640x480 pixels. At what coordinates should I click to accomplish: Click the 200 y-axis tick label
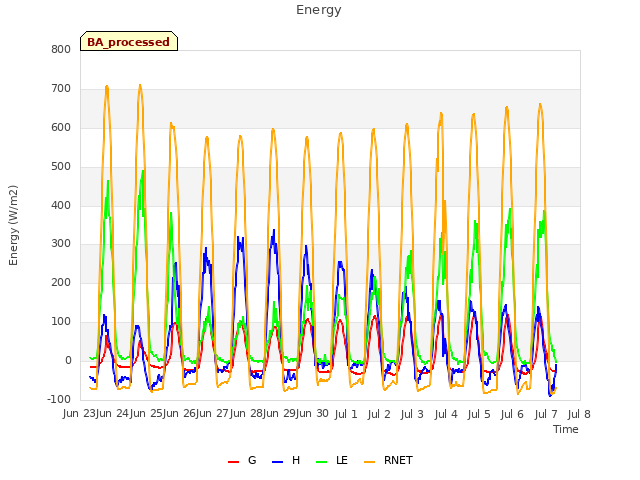(61, 282)
